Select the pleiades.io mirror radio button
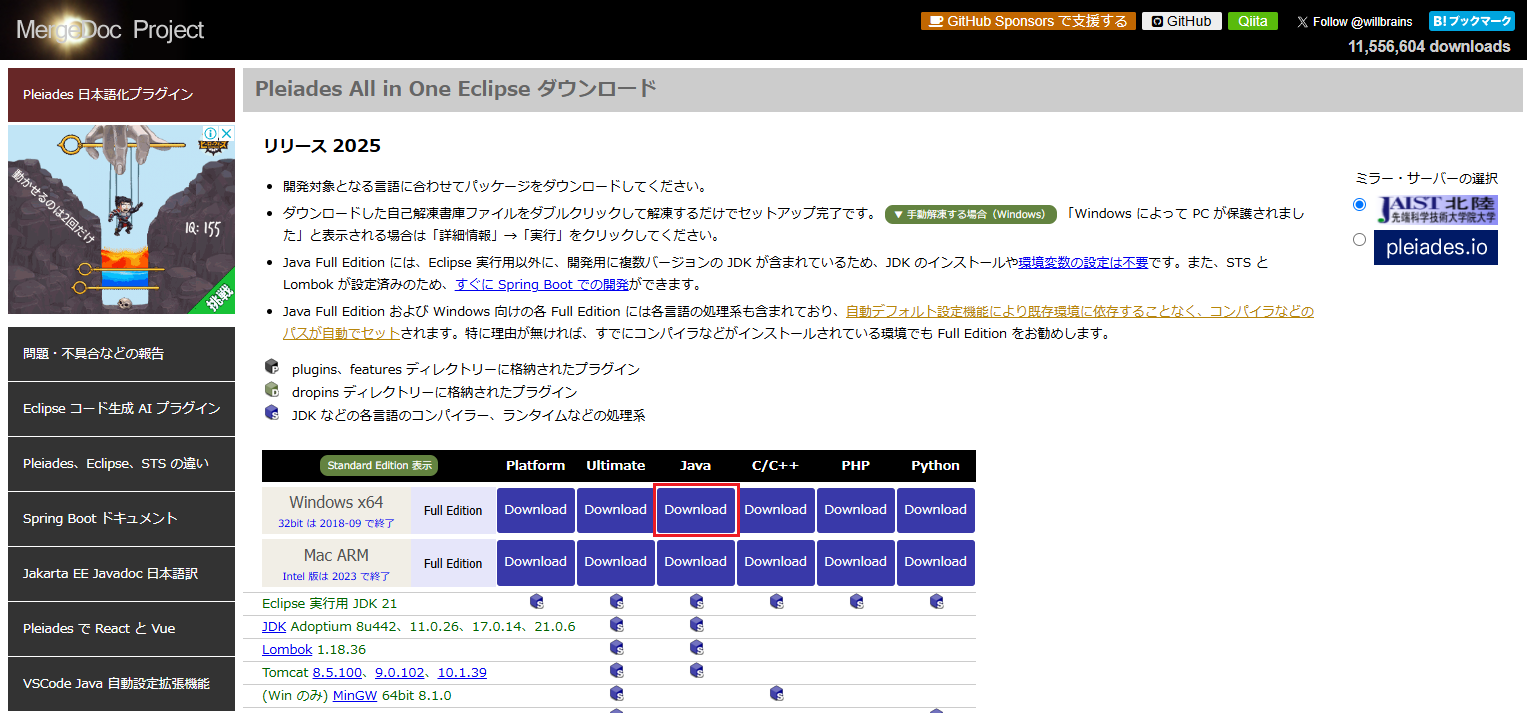1527x713 pixels. (1359, 240)
